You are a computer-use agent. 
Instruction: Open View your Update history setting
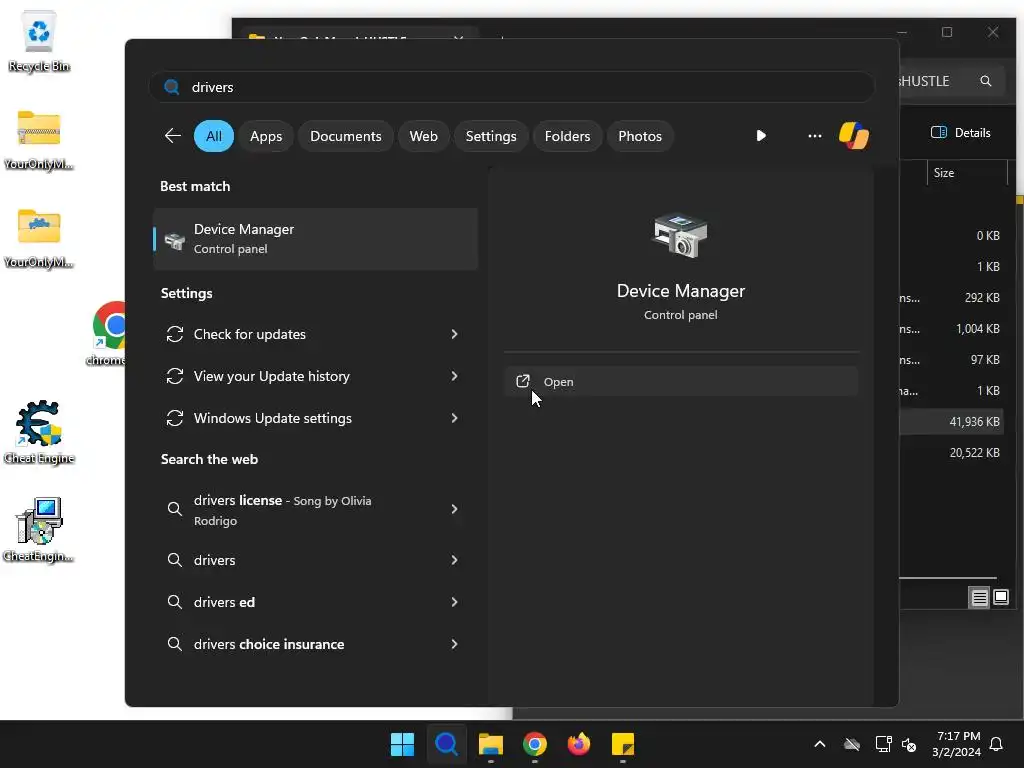coord(315,376)
